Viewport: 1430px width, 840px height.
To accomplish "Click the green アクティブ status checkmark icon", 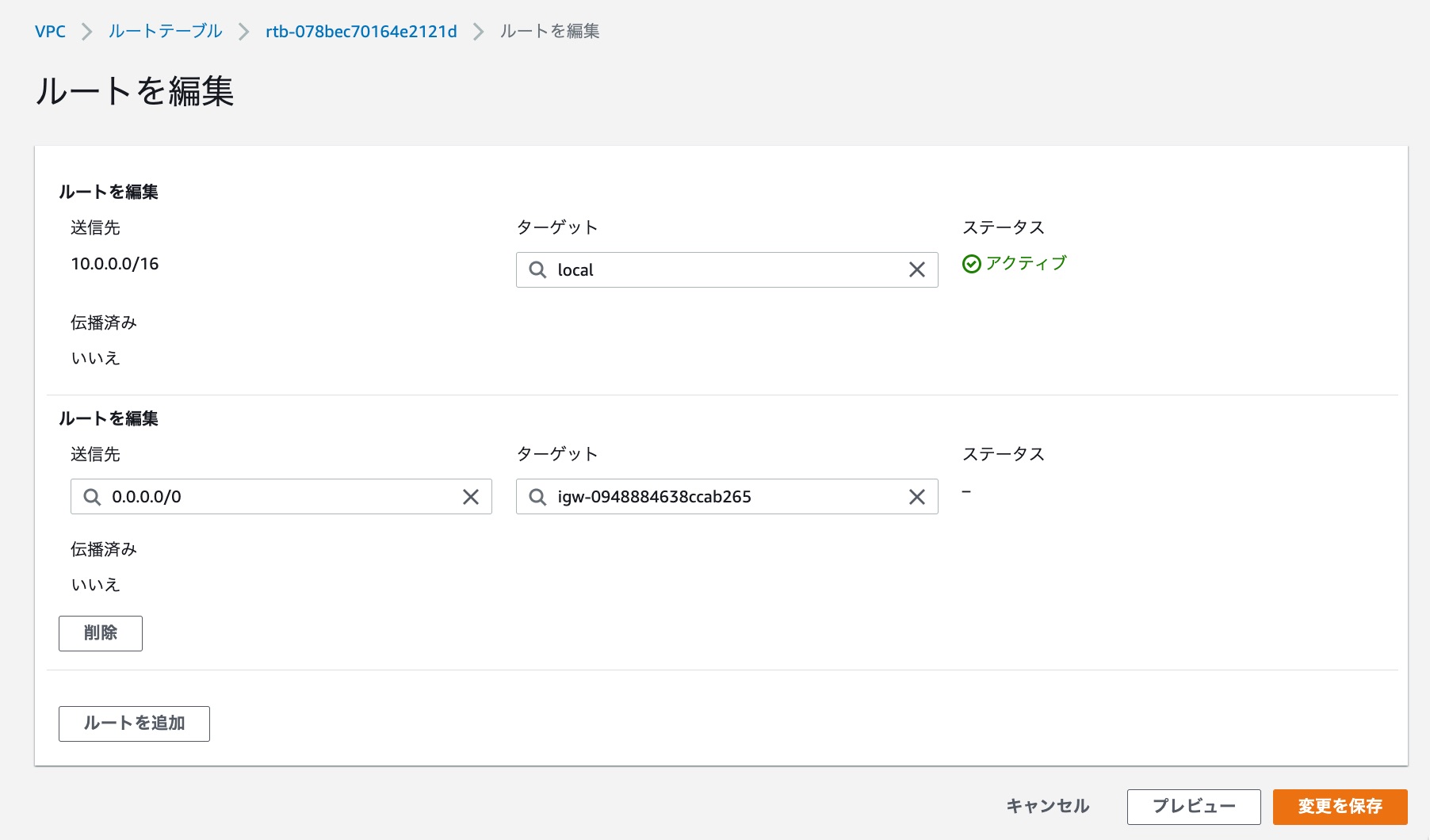I will click(x=972, y=263).
